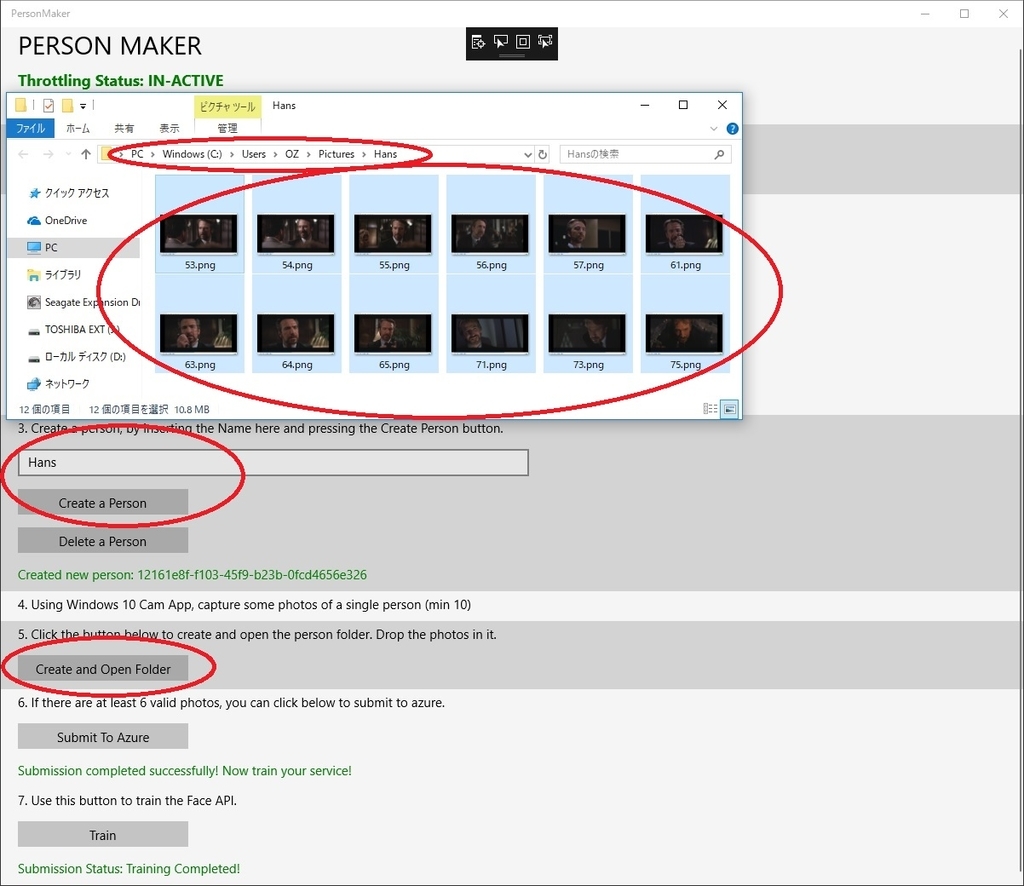Select ローカル ディスク (D:) in navigation pane
Screen dimensions: 1024x886
click(x=85, y=357)
